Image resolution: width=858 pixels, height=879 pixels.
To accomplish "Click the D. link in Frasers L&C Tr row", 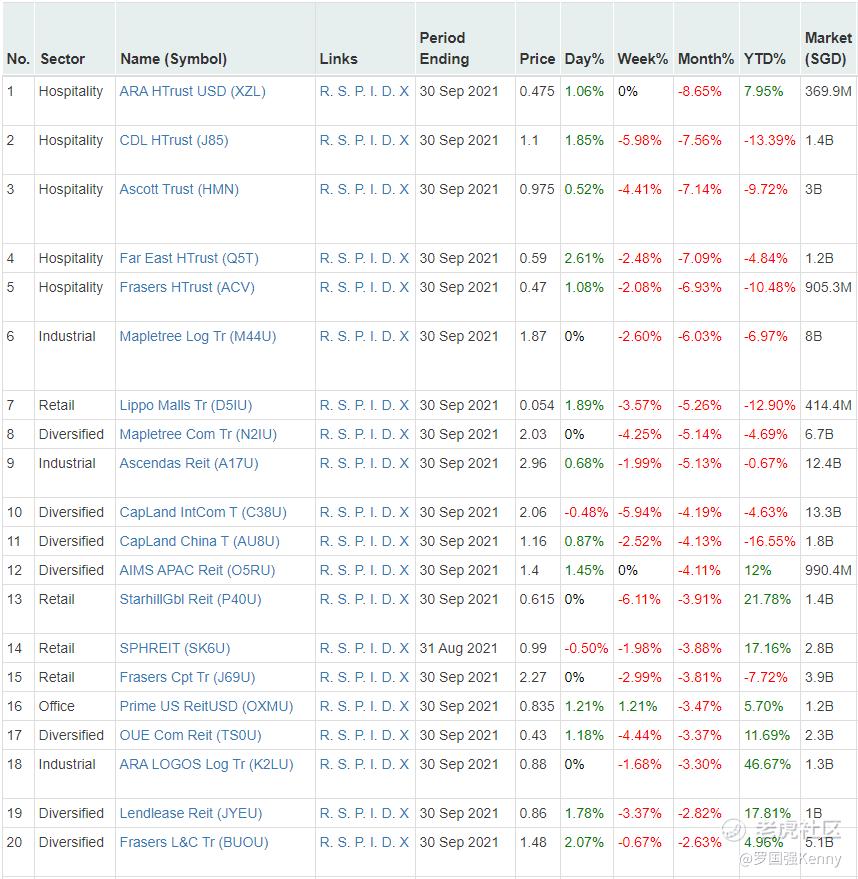I will 388,842.
